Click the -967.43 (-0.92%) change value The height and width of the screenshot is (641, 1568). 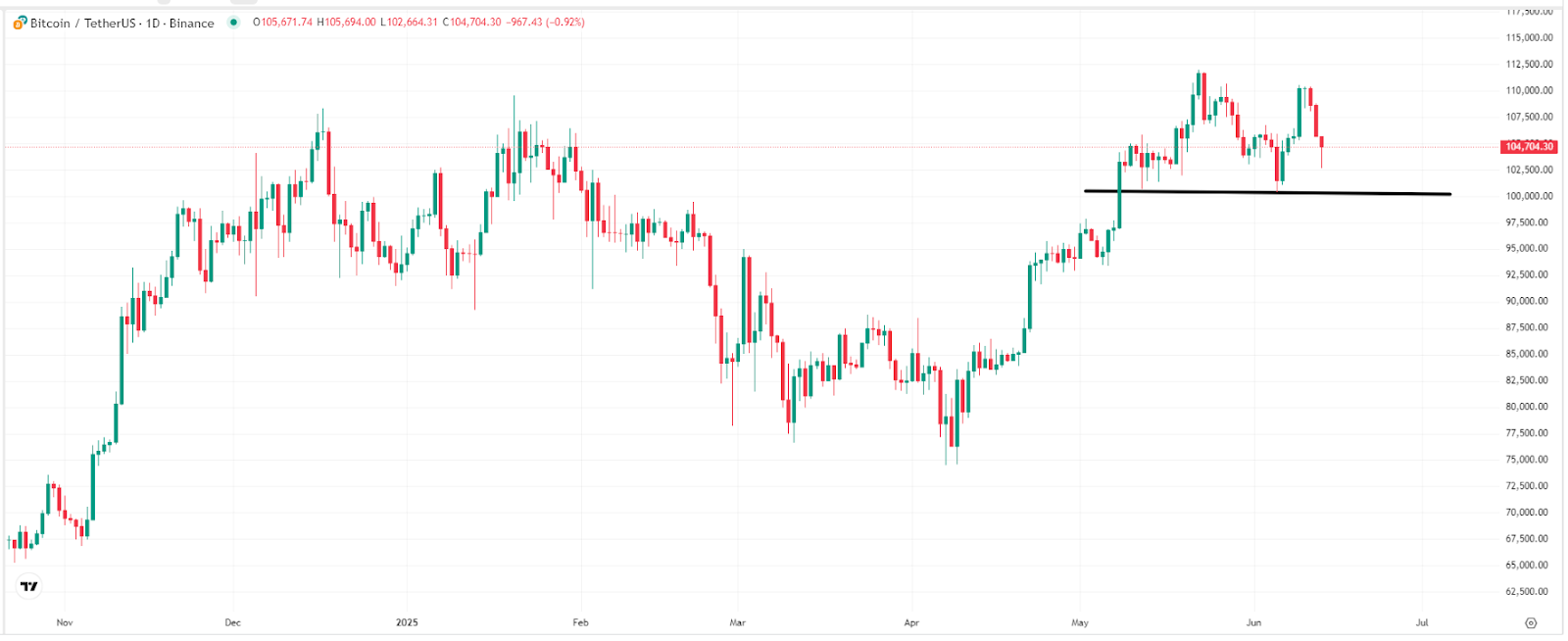545,23
